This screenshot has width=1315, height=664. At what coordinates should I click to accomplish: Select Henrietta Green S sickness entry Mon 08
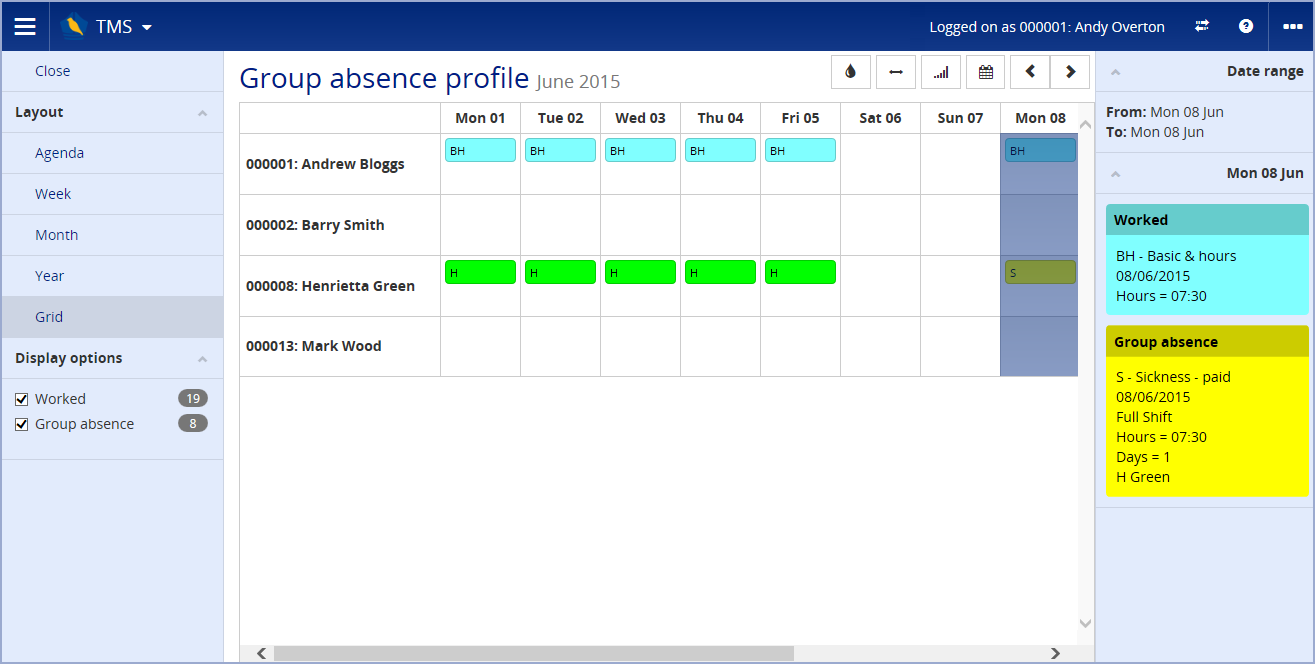1040,272
